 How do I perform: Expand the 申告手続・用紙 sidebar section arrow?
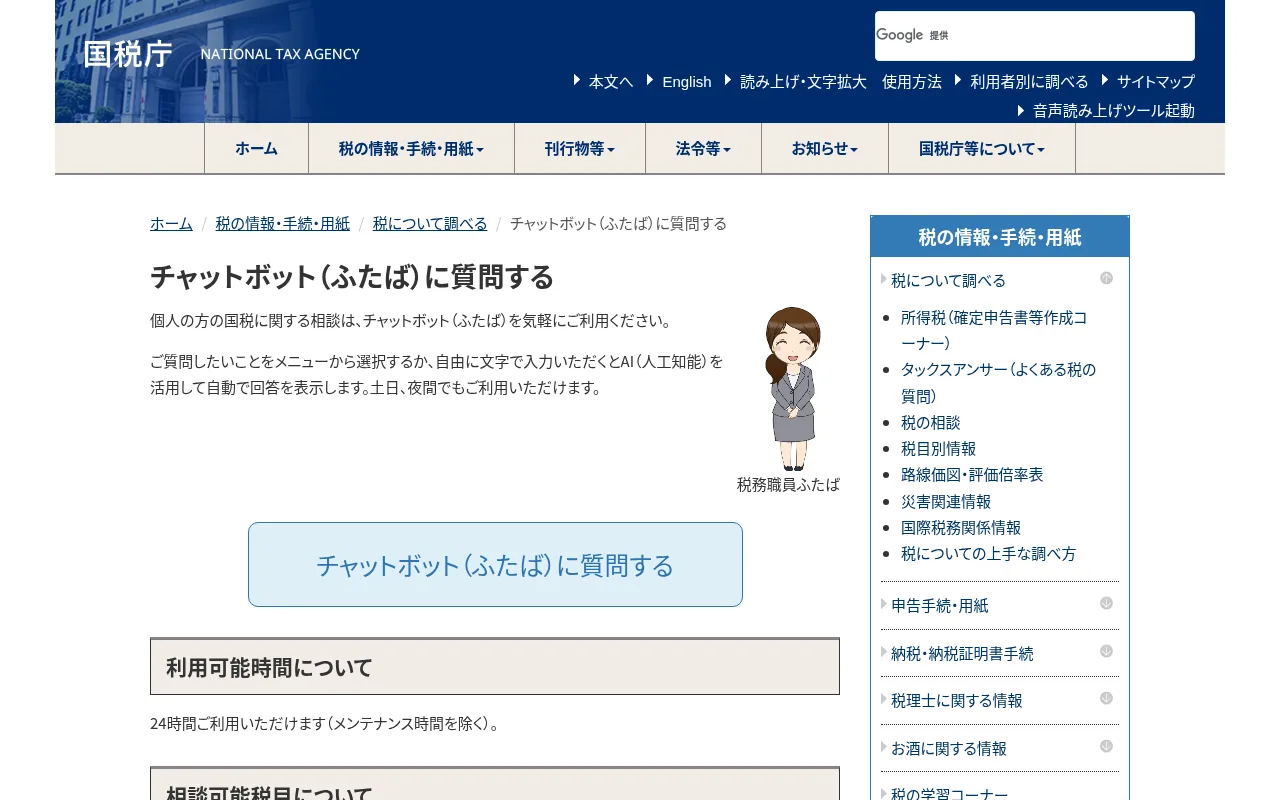[1106, 603]
